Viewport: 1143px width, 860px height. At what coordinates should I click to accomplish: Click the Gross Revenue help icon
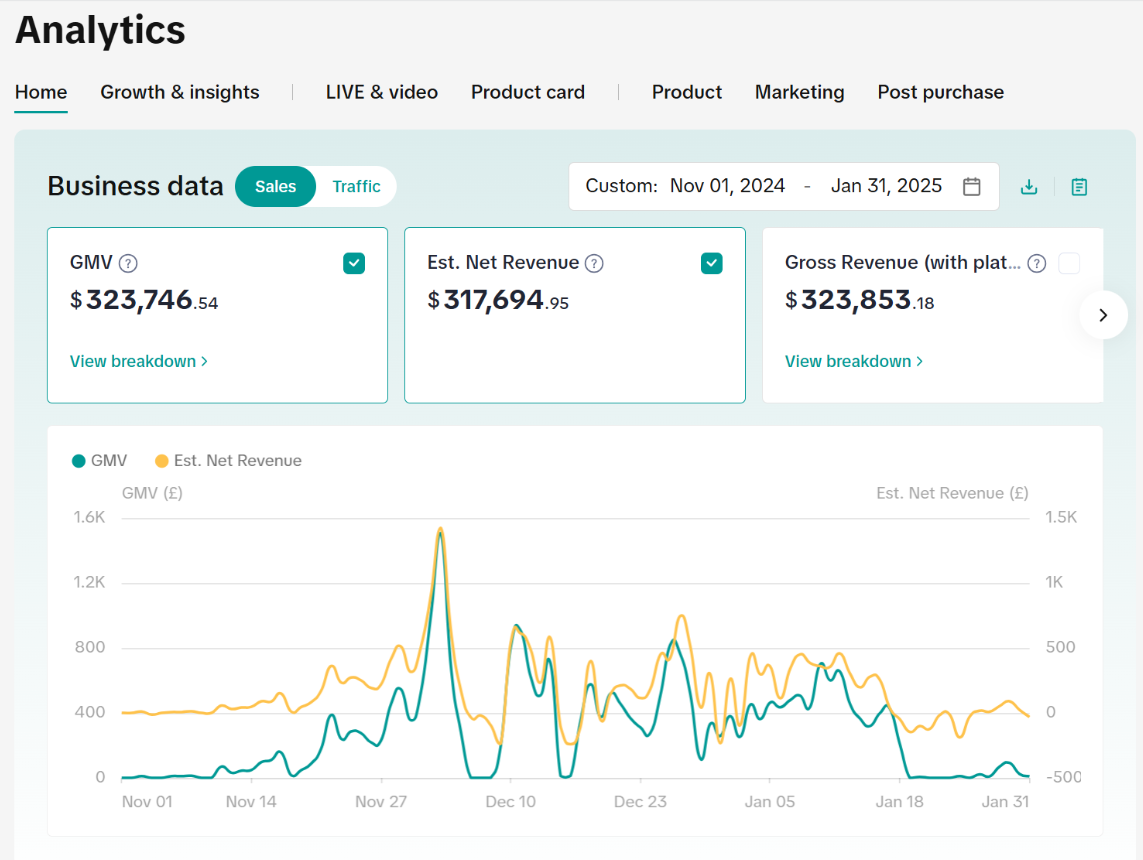(x=1037, y=263)
